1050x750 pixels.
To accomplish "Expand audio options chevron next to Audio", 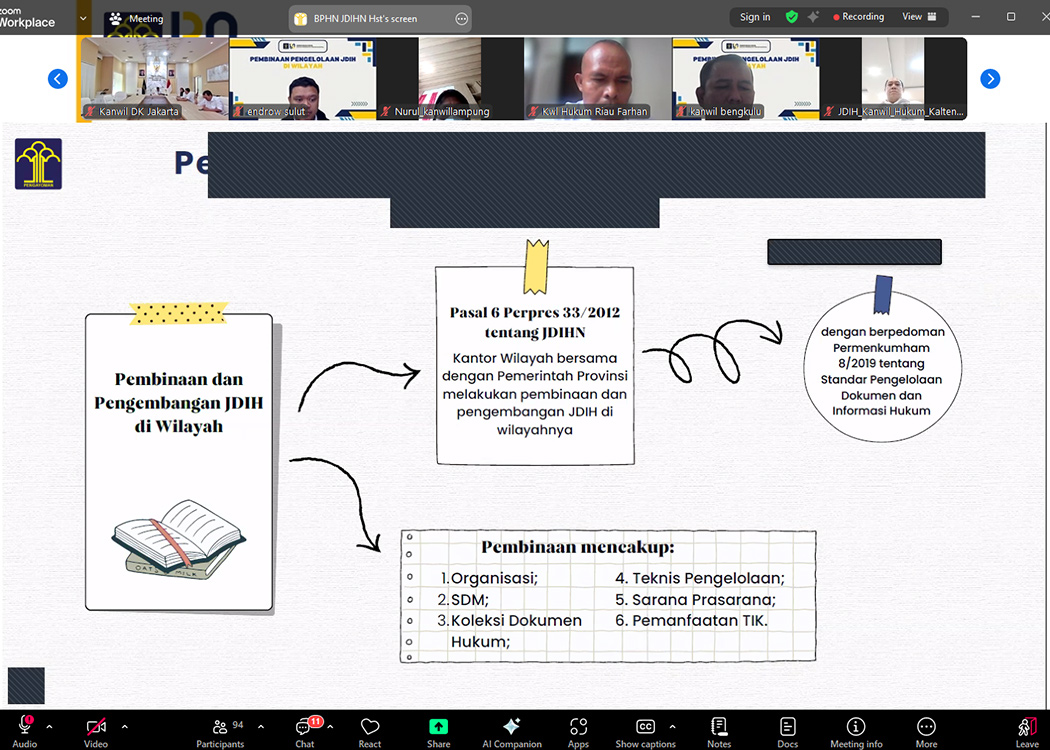I will (x=49, y=726).
